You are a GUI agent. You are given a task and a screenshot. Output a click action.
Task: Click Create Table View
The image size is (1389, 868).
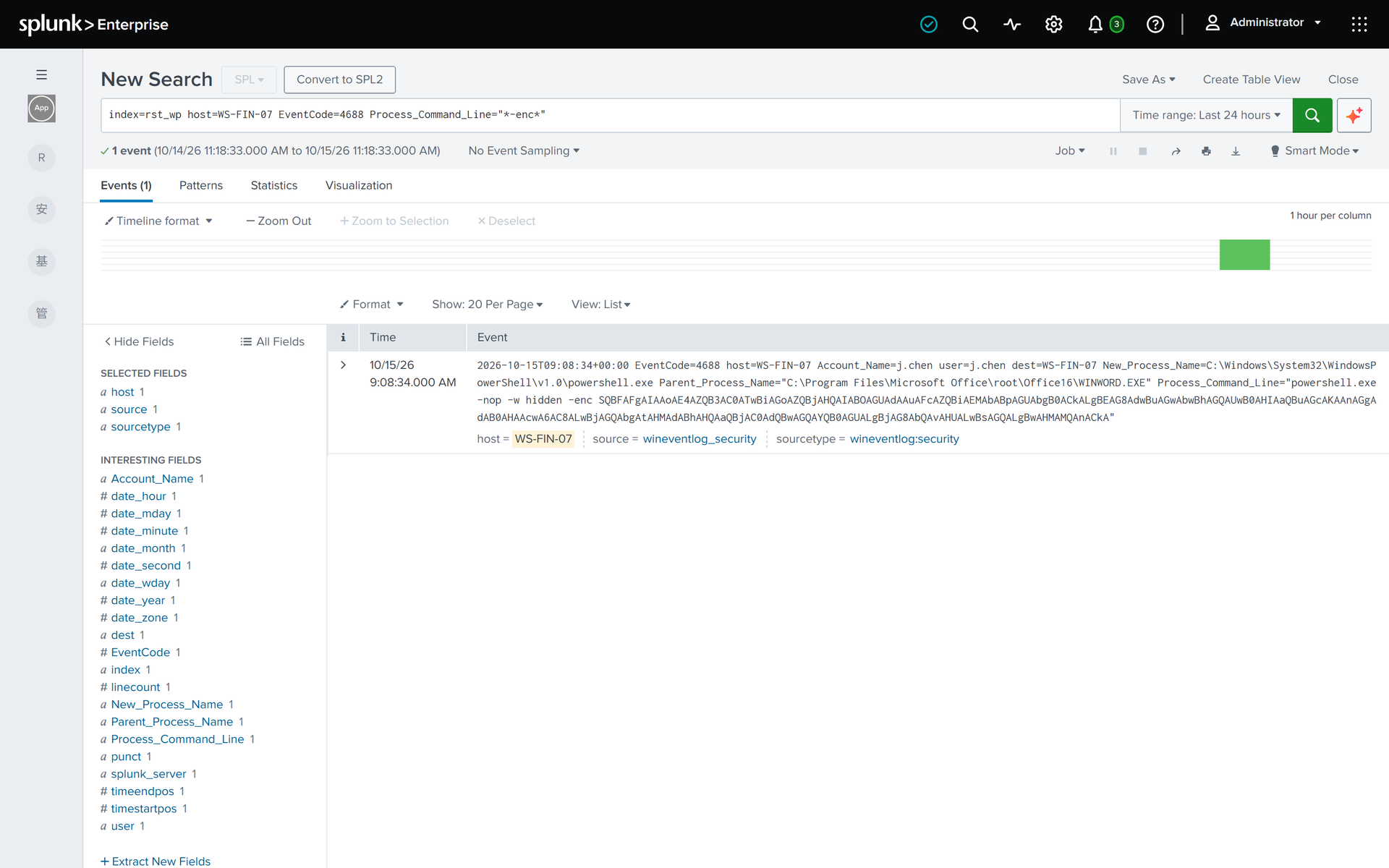point(1251,80)
